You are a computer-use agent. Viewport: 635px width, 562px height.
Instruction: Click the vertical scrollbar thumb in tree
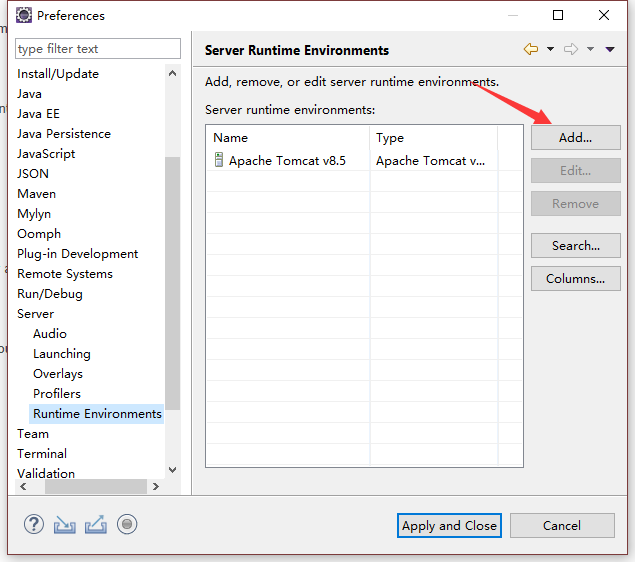click(173, 283)
